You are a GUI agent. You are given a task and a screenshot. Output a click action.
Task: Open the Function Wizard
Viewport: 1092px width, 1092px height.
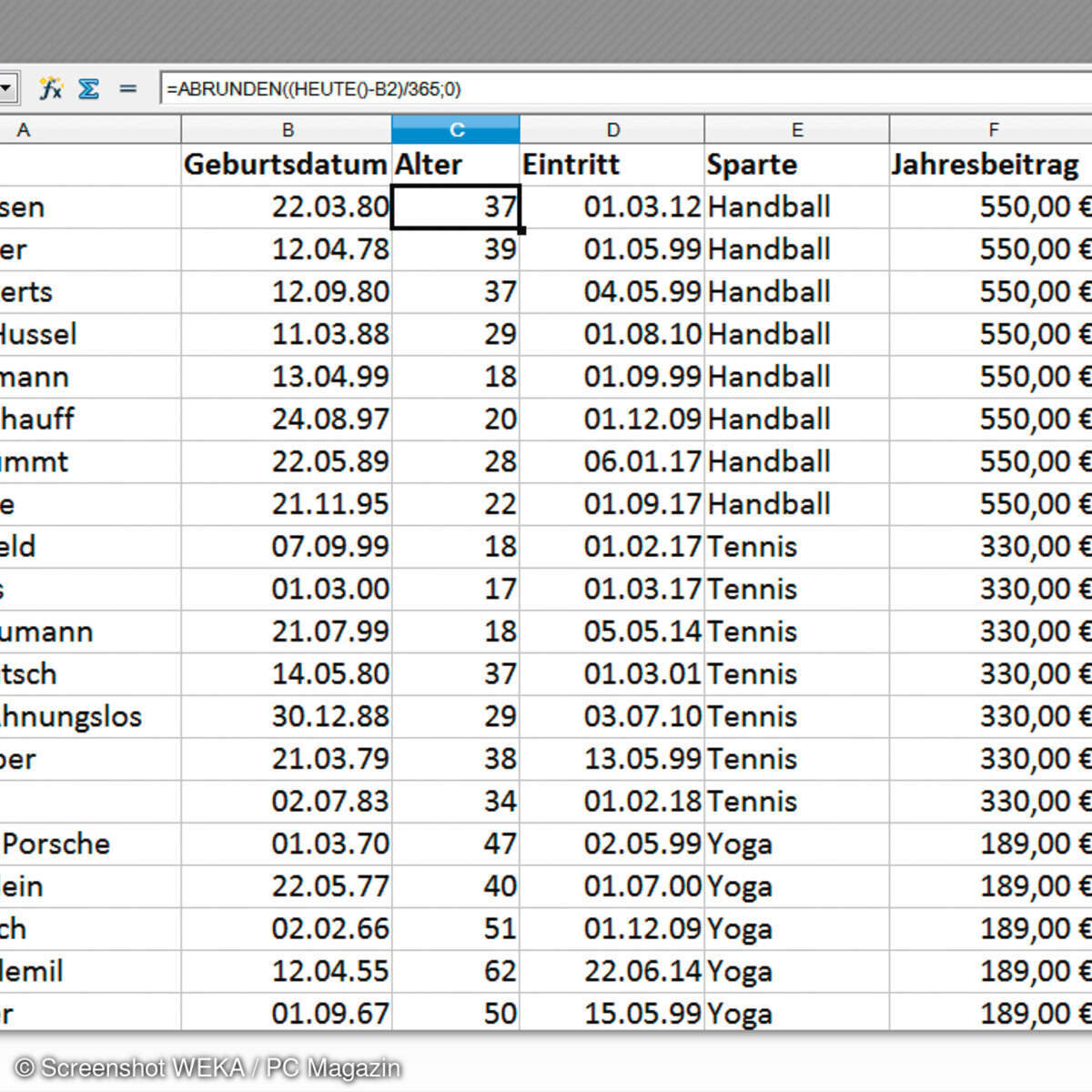pos(52,88)
